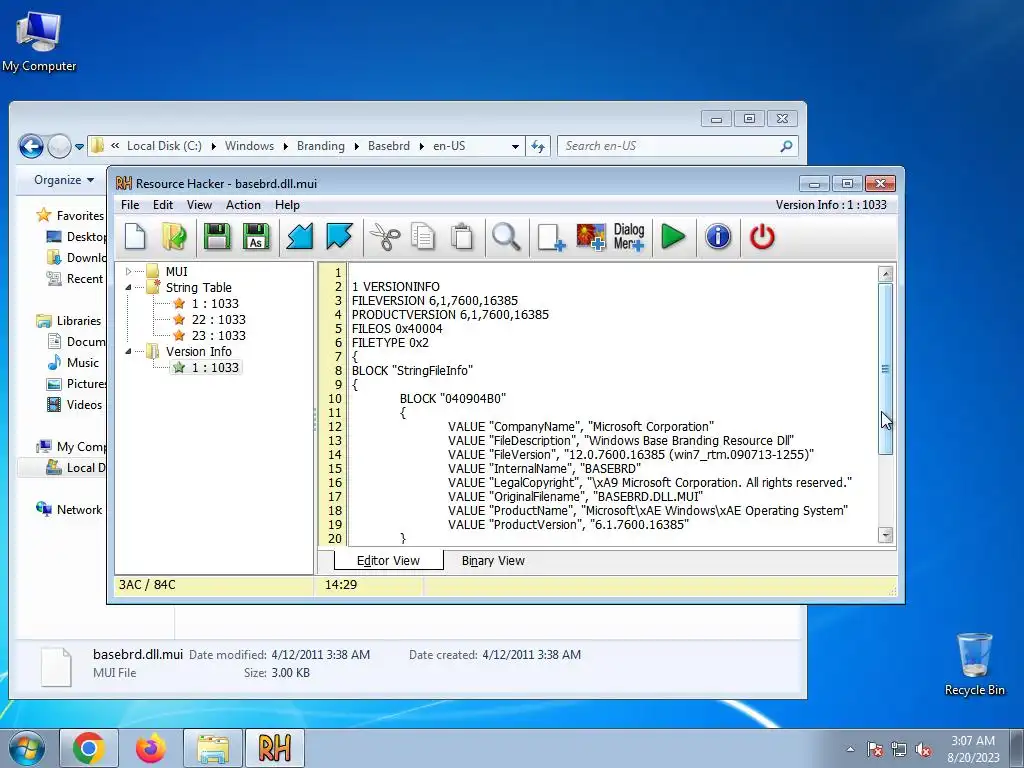This screenshot has height=768, width=1024.
Task: Expand the MUI tree node
Action: click(129, 272)
